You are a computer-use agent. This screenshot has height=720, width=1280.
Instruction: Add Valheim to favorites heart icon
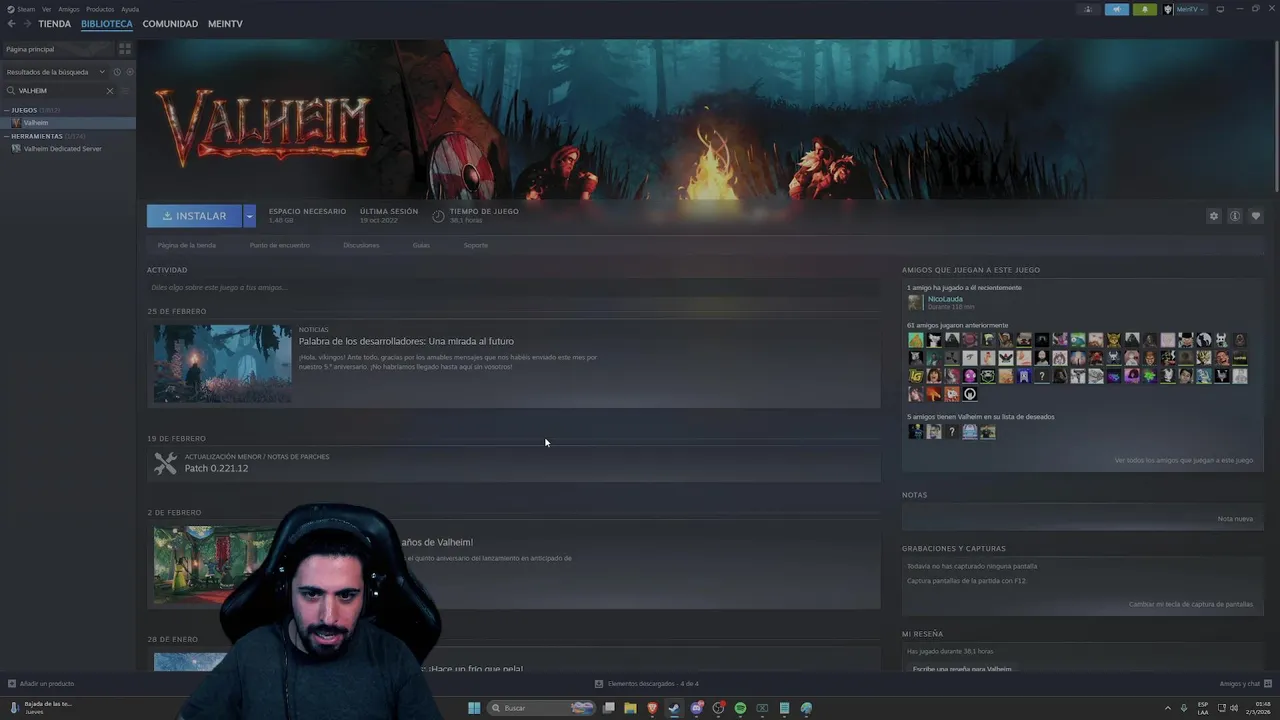(x=1256, y=216)
